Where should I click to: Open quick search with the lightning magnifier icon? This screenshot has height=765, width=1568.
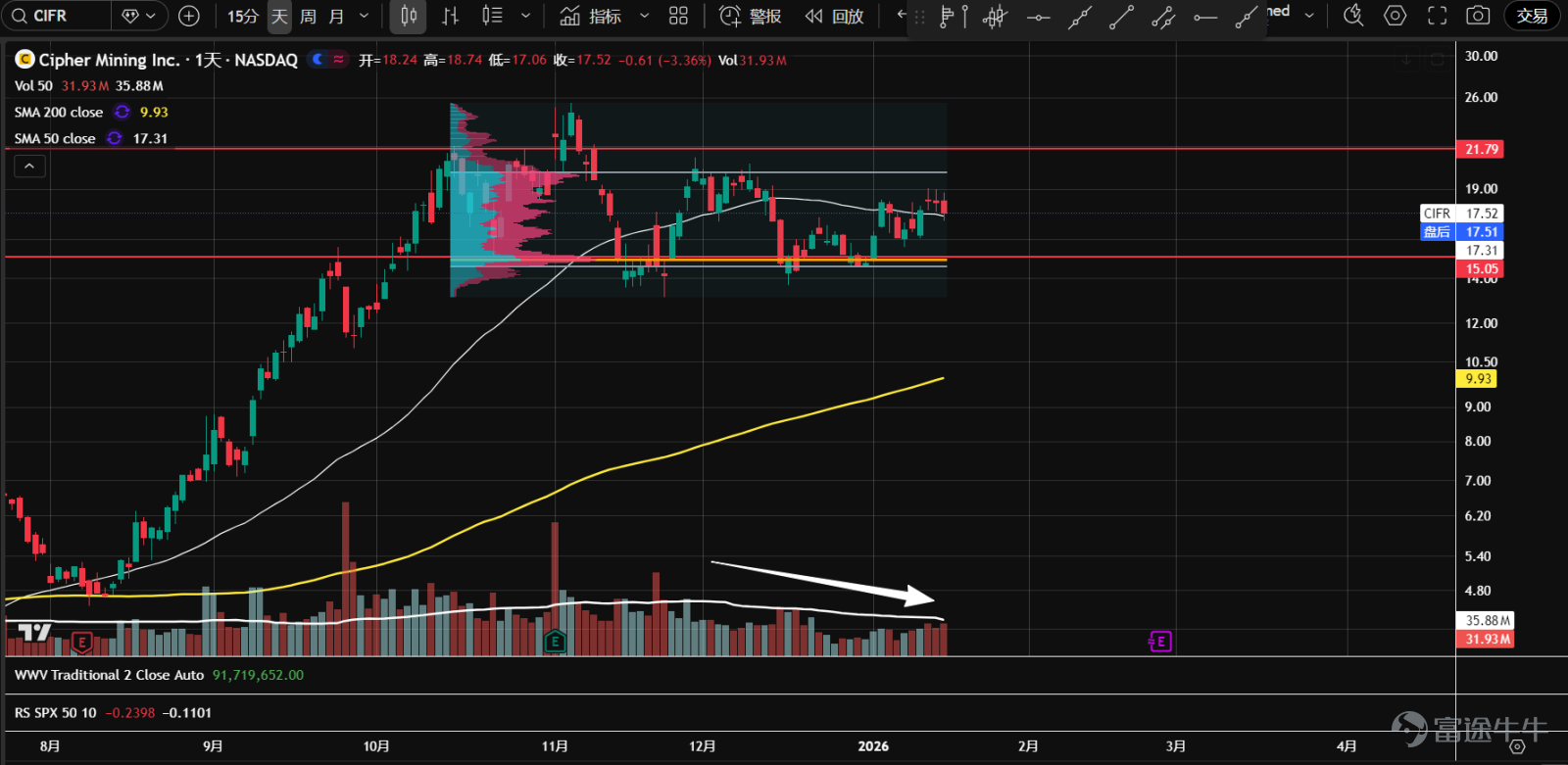coord(1353,16)
